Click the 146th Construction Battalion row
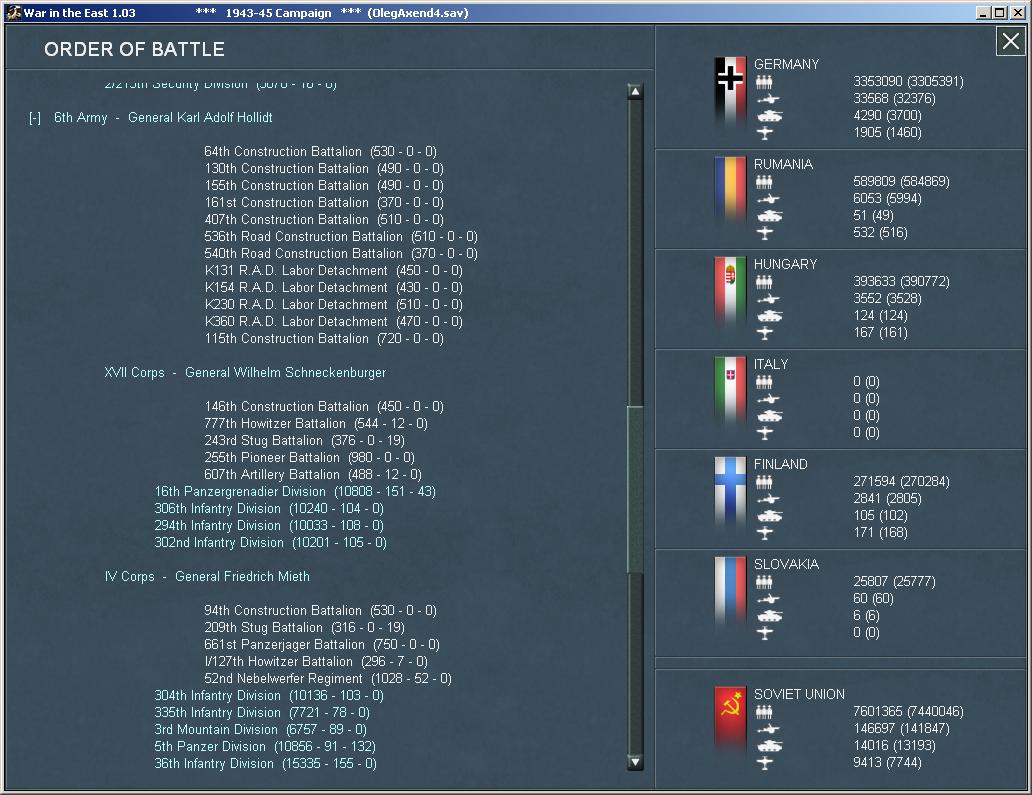The image size is (1032, 795). [x=324, y=407]
